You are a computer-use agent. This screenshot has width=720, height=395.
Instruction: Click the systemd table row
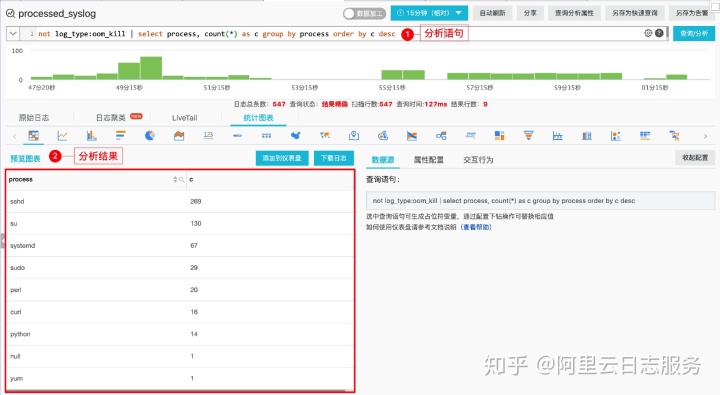click(180, 246)
